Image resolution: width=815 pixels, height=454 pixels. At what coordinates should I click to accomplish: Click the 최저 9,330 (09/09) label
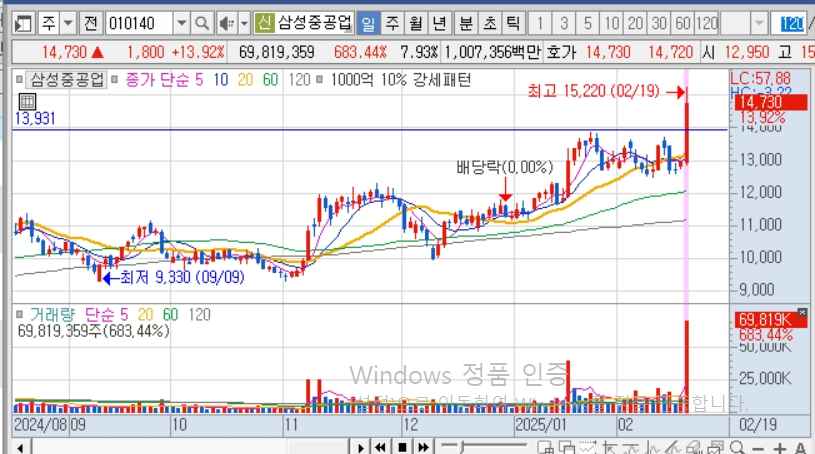point(182,277)
